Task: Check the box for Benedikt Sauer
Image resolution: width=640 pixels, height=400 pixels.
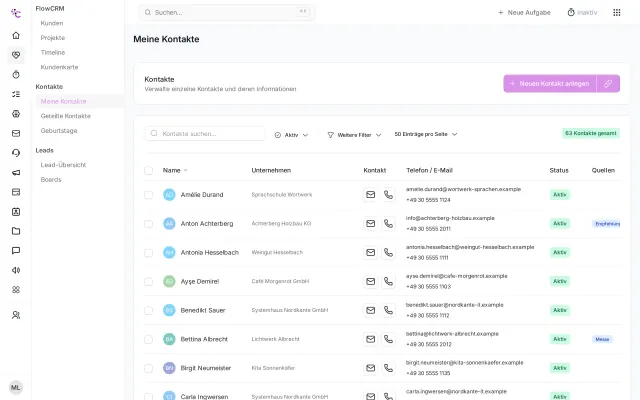Action: click(x=149, y=311)
